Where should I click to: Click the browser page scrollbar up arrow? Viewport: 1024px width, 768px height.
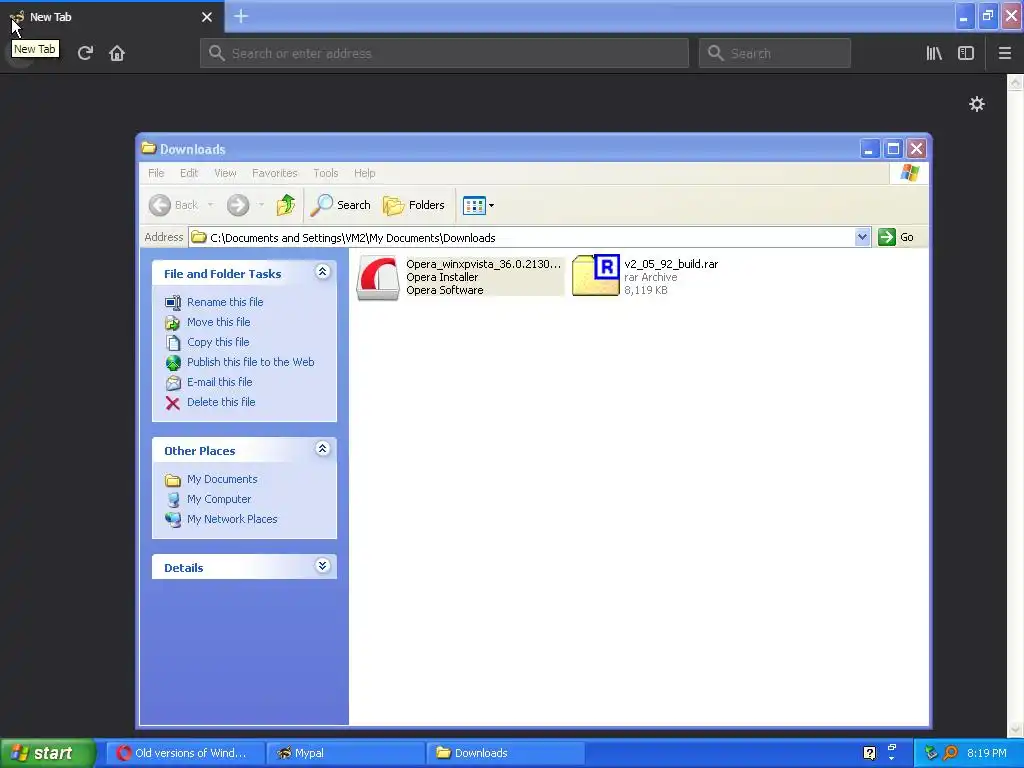[1016, 82]
